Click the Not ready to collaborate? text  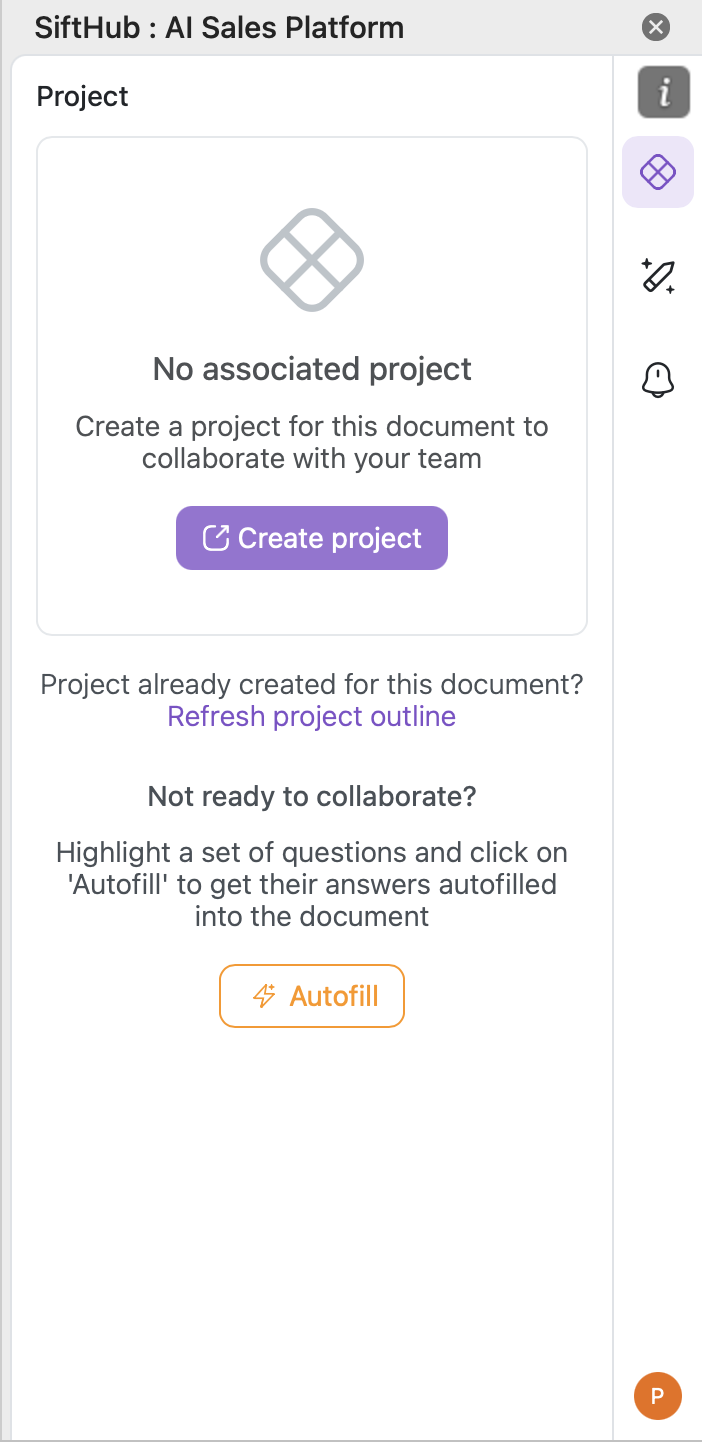[312, 796]
